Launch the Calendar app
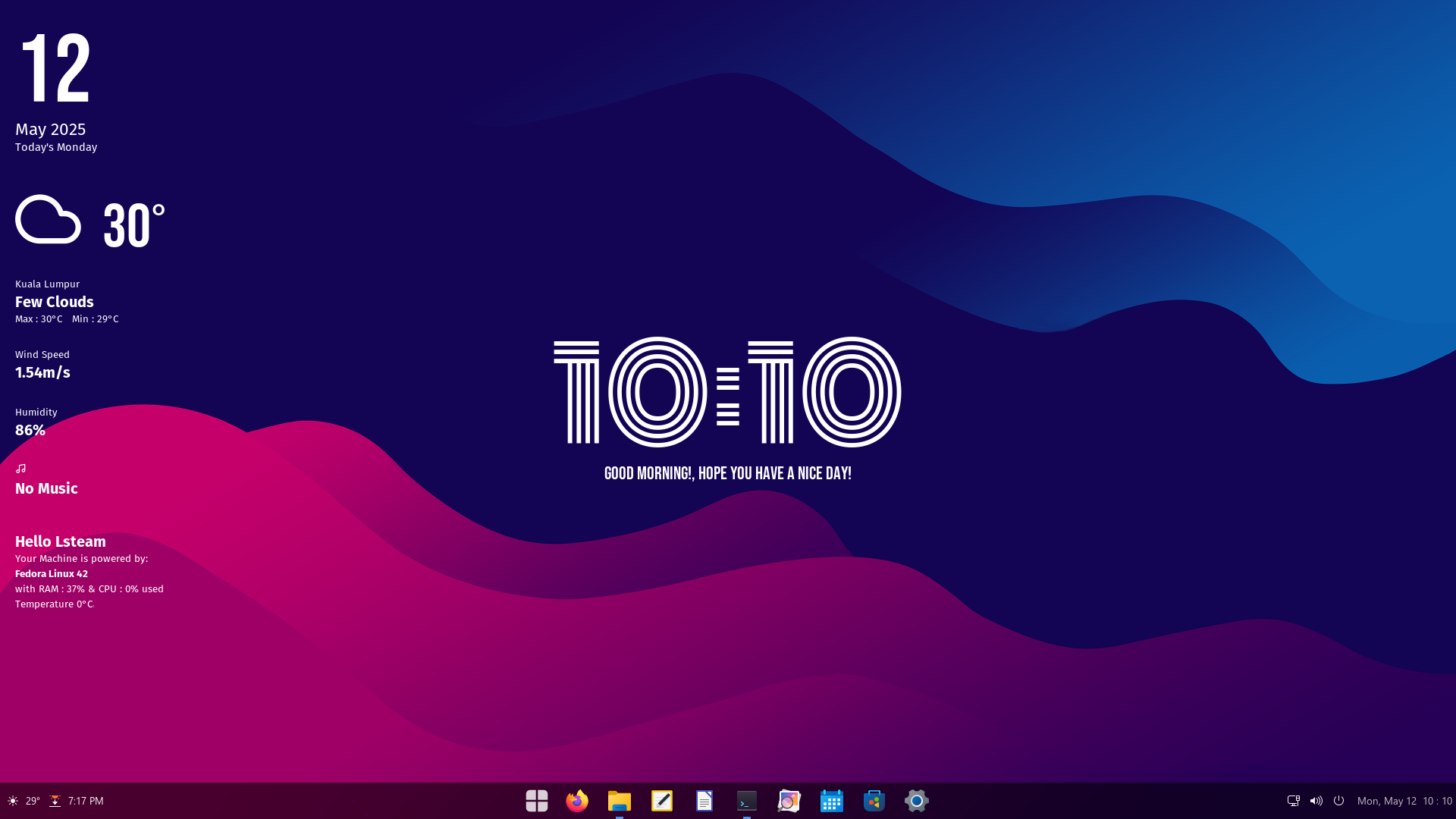 point(832,801)
